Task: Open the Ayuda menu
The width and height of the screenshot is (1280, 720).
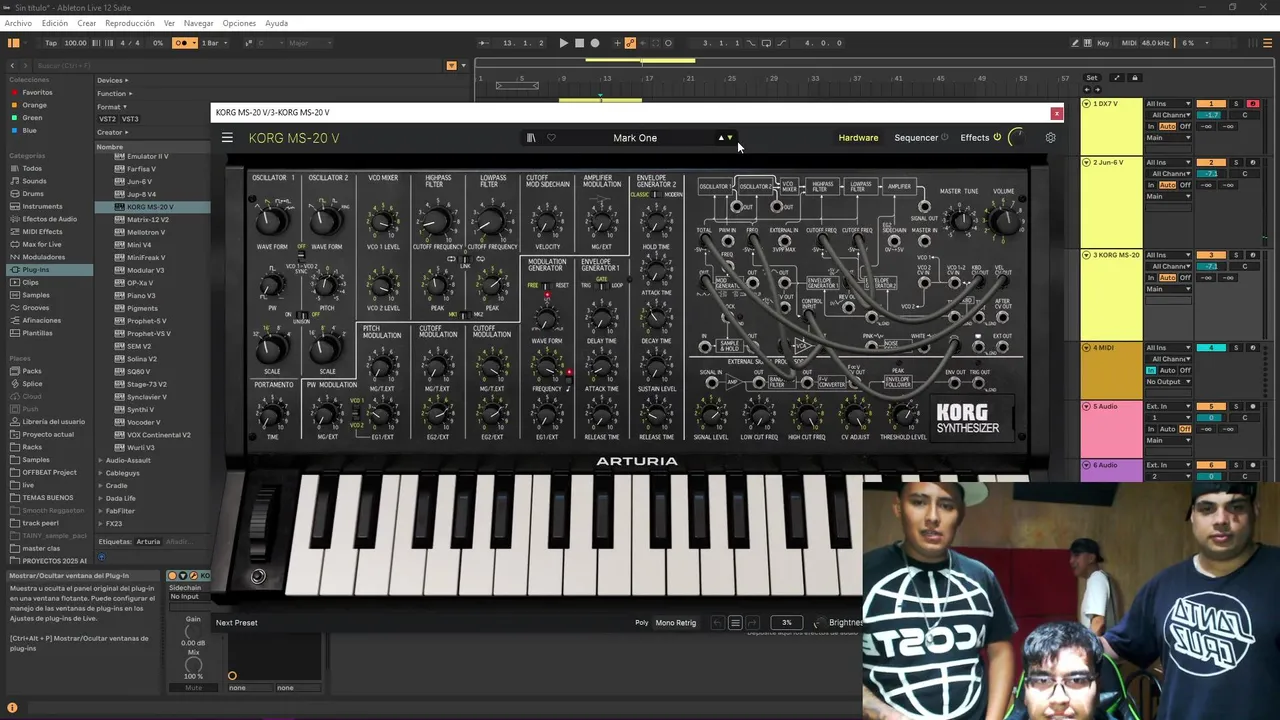Action: coord(276,23)
